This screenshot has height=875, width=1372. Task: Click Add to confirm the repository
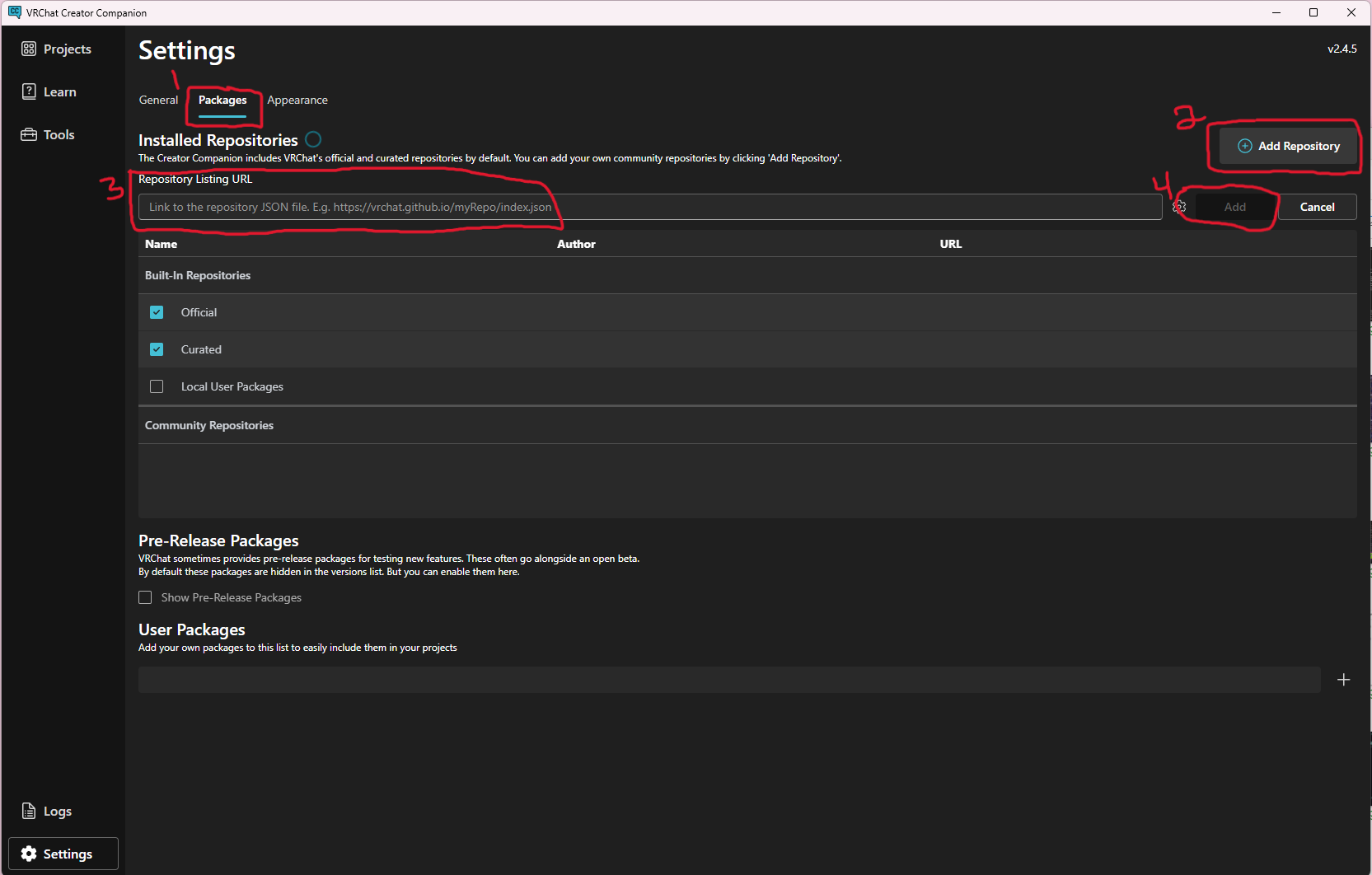point(1235,207)
